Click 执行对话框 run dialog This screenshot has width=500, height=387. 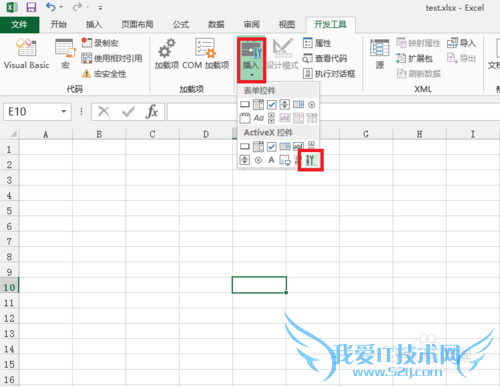click(x=329, y=74)
